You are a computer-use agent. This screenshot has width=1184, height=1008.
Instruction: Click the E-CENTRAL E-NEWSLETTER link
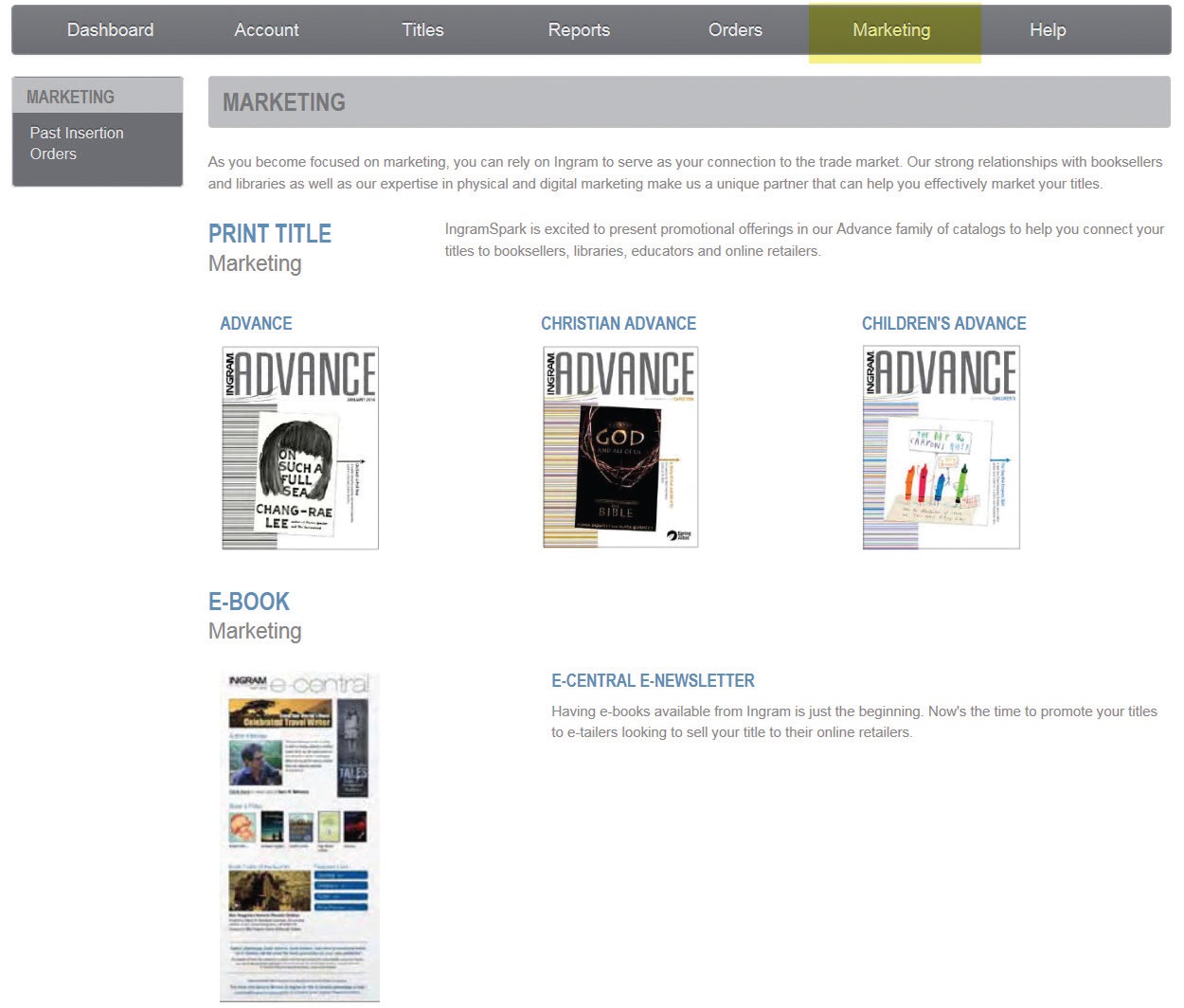click(x=653, y=681)
